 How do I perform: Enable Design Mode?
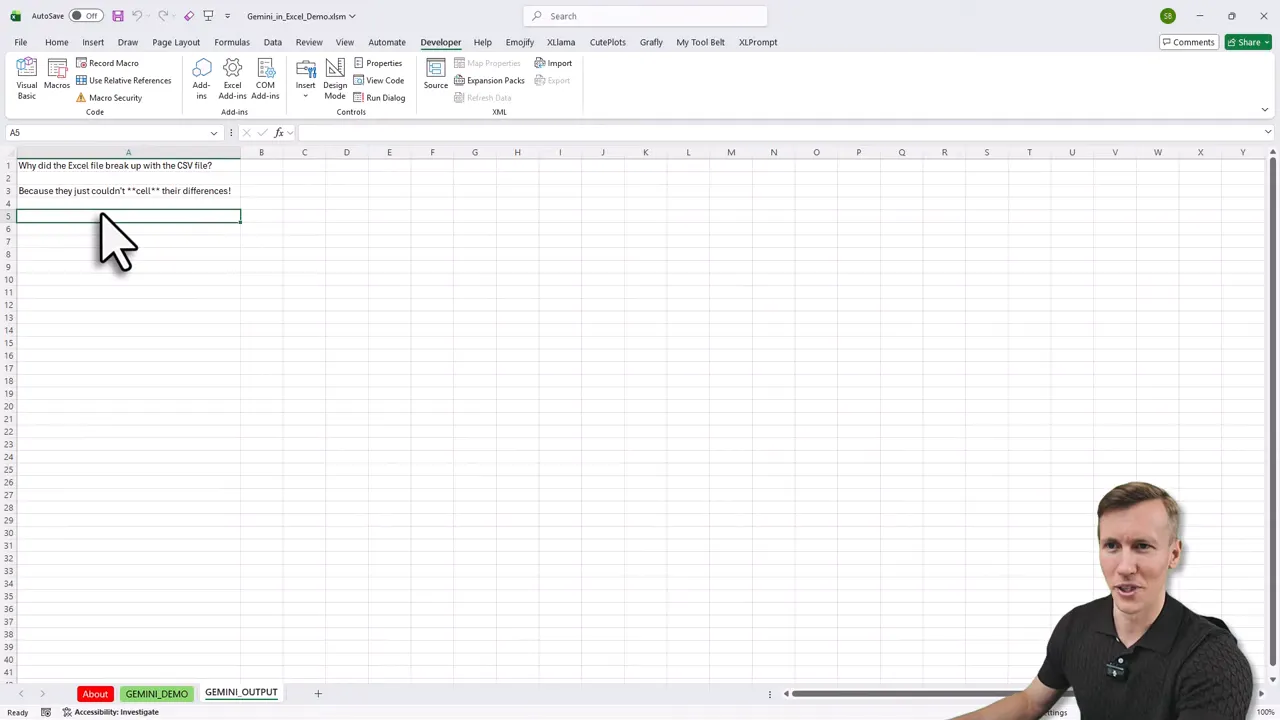click(334, 80)
